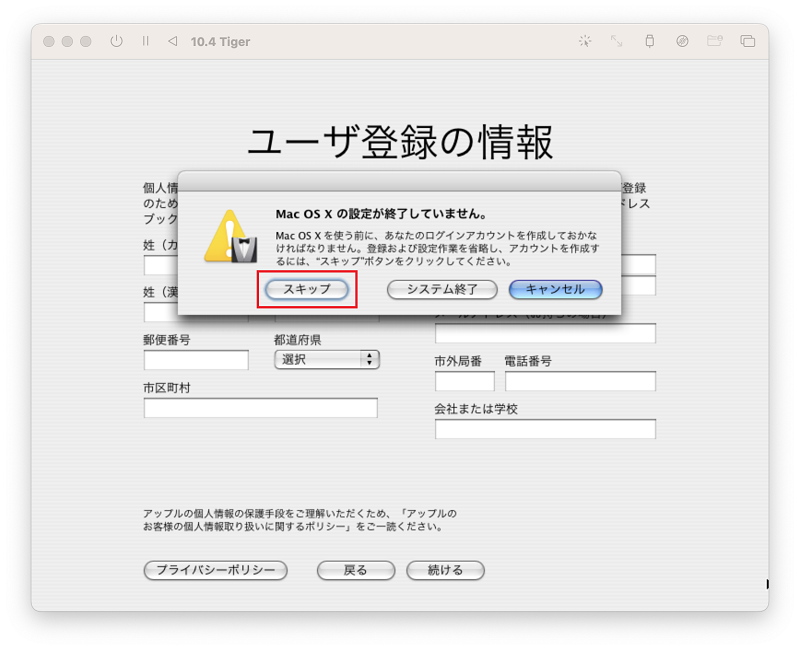Click the スキップ (Skip) button
This screenshot has width=800, height=650.
point(307,289)
